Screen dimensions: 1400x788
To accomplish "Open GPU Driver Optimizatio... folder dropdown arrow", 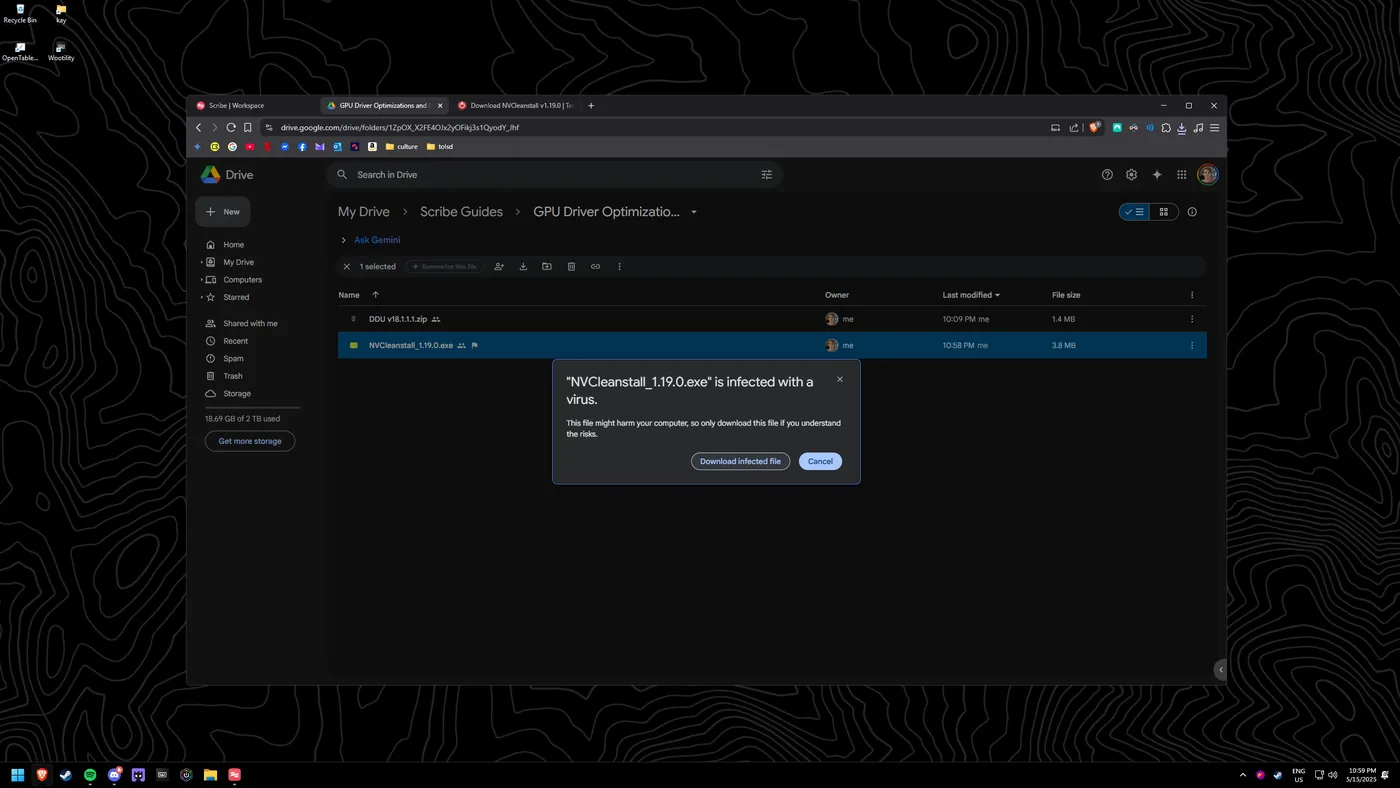I will (694, 212).
